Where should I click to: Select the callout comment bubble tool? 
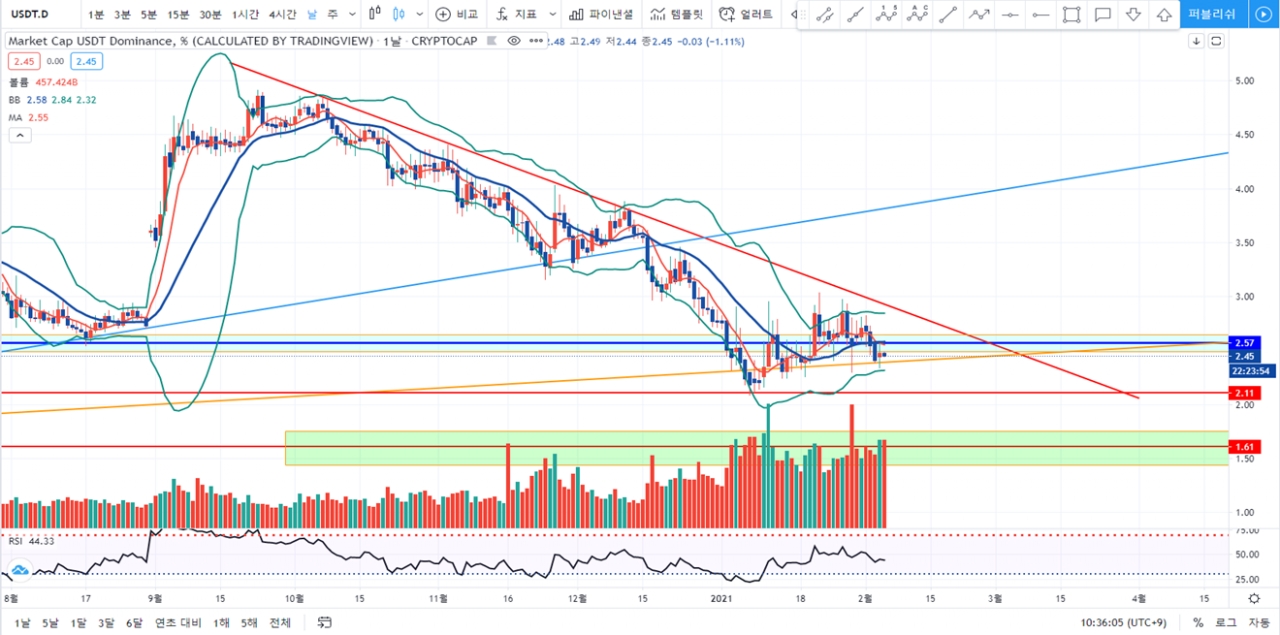[1103, 15]
